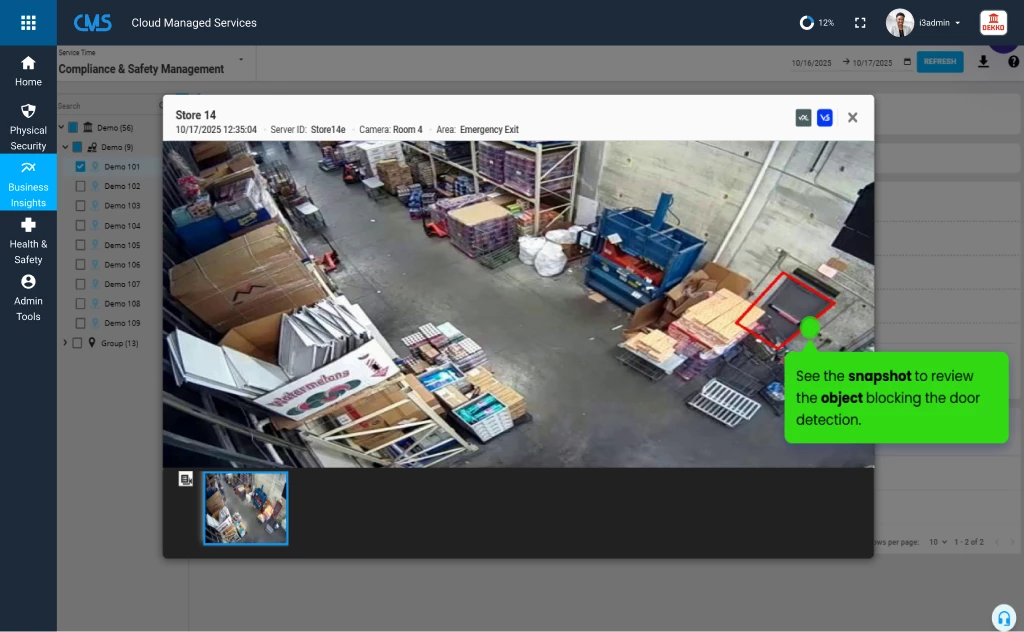Open the help icon in the header

click(1013, 61)
